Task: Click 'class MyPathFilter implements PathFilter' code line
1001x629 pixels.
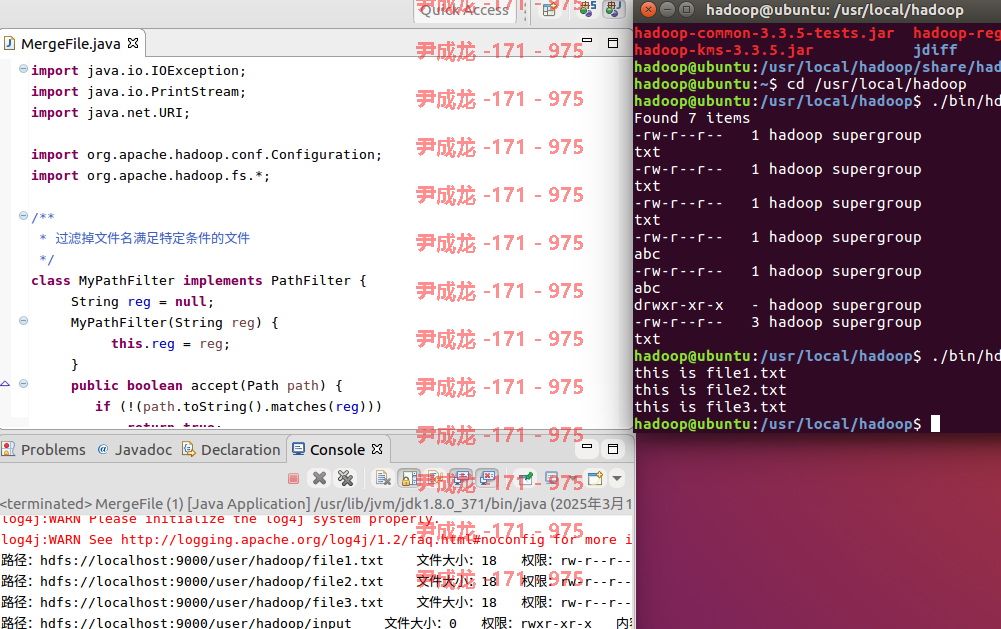Action: (x=199, y=280)
